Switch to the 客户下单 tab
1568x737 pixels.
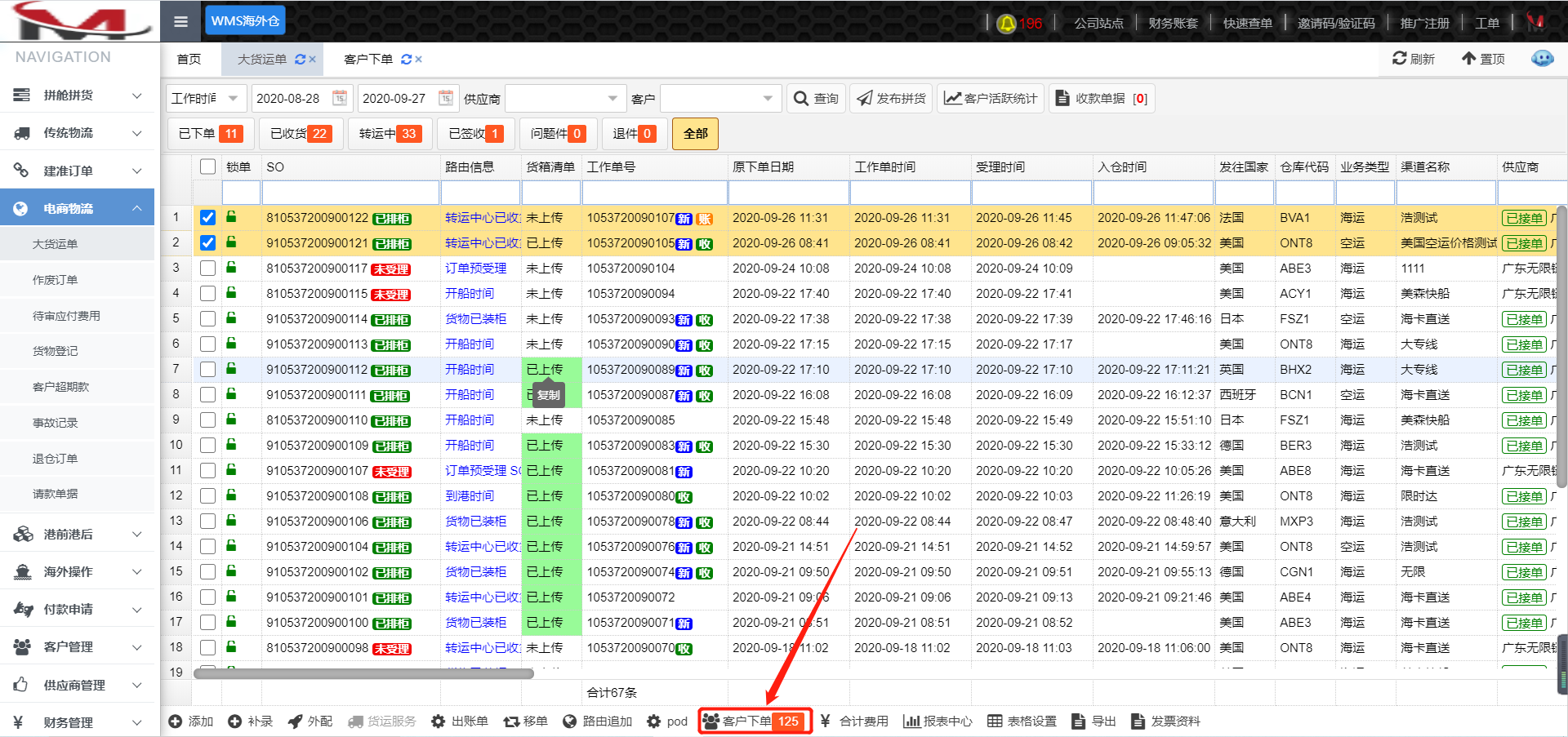tap(368, 60)
